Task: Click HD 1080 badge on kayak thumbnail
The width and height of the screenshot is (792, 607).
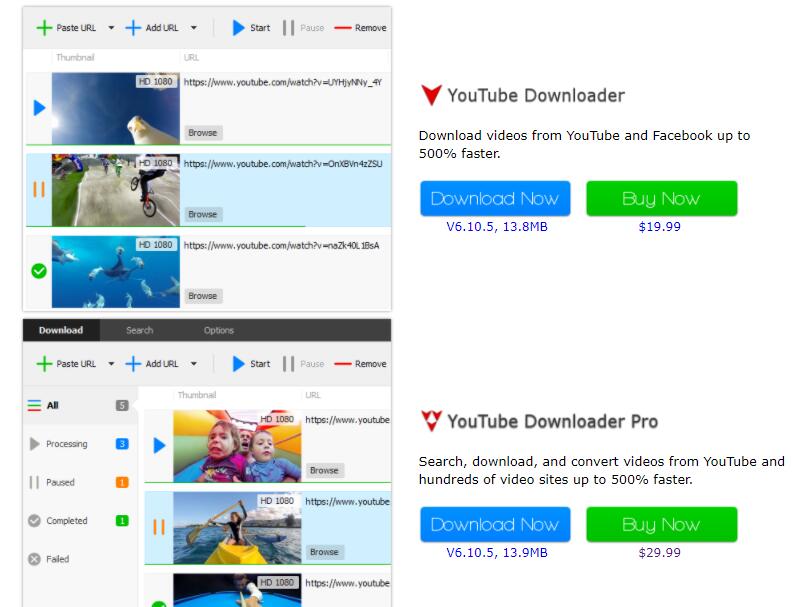Action: click(x=277, y=500)
